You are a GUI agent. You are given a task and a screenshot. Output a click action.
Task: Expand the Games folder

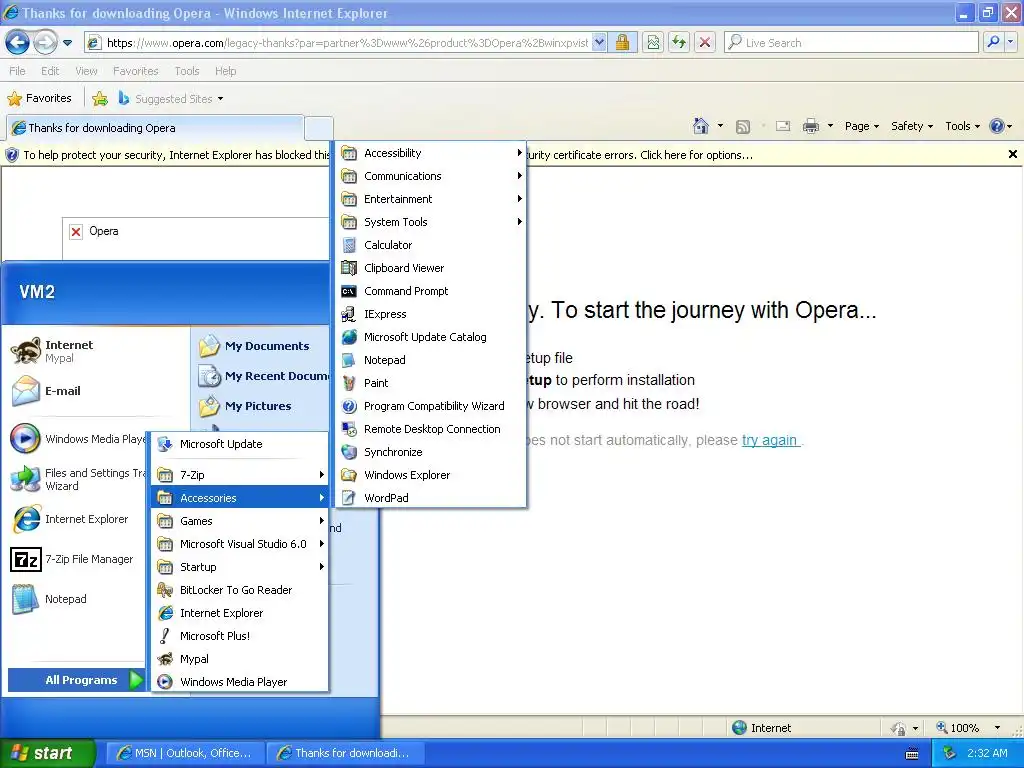pos(239,520)
